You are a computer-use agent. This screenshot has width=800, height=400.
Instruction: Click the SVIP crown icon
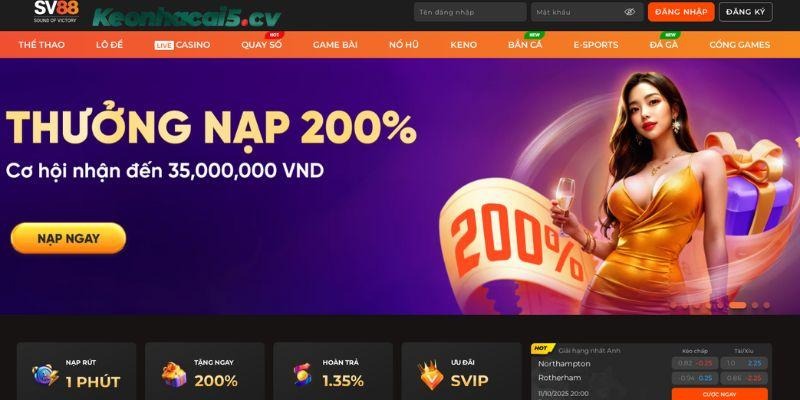[431, 376]
